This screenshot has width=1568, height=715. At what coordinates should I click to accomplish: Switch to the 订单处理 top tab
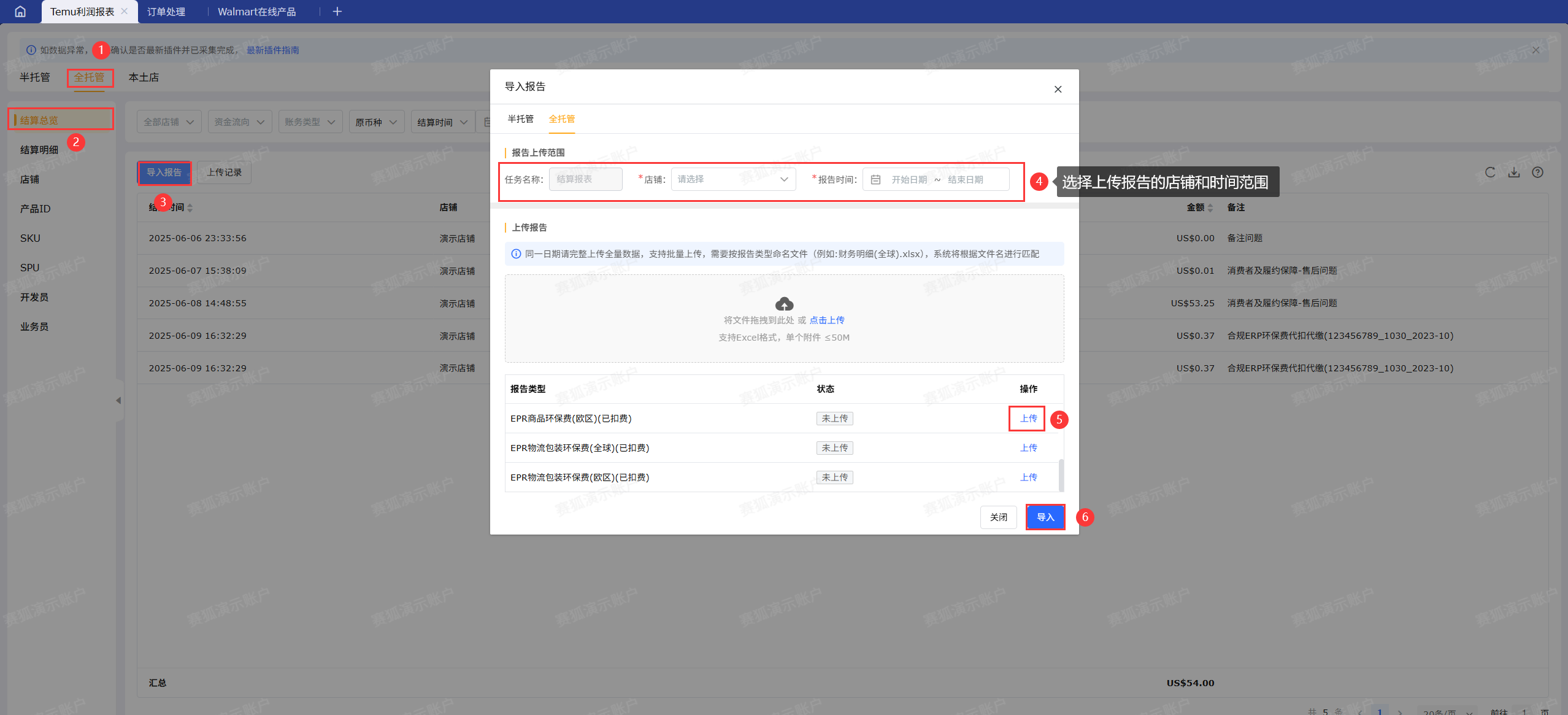tap(166, 12)
